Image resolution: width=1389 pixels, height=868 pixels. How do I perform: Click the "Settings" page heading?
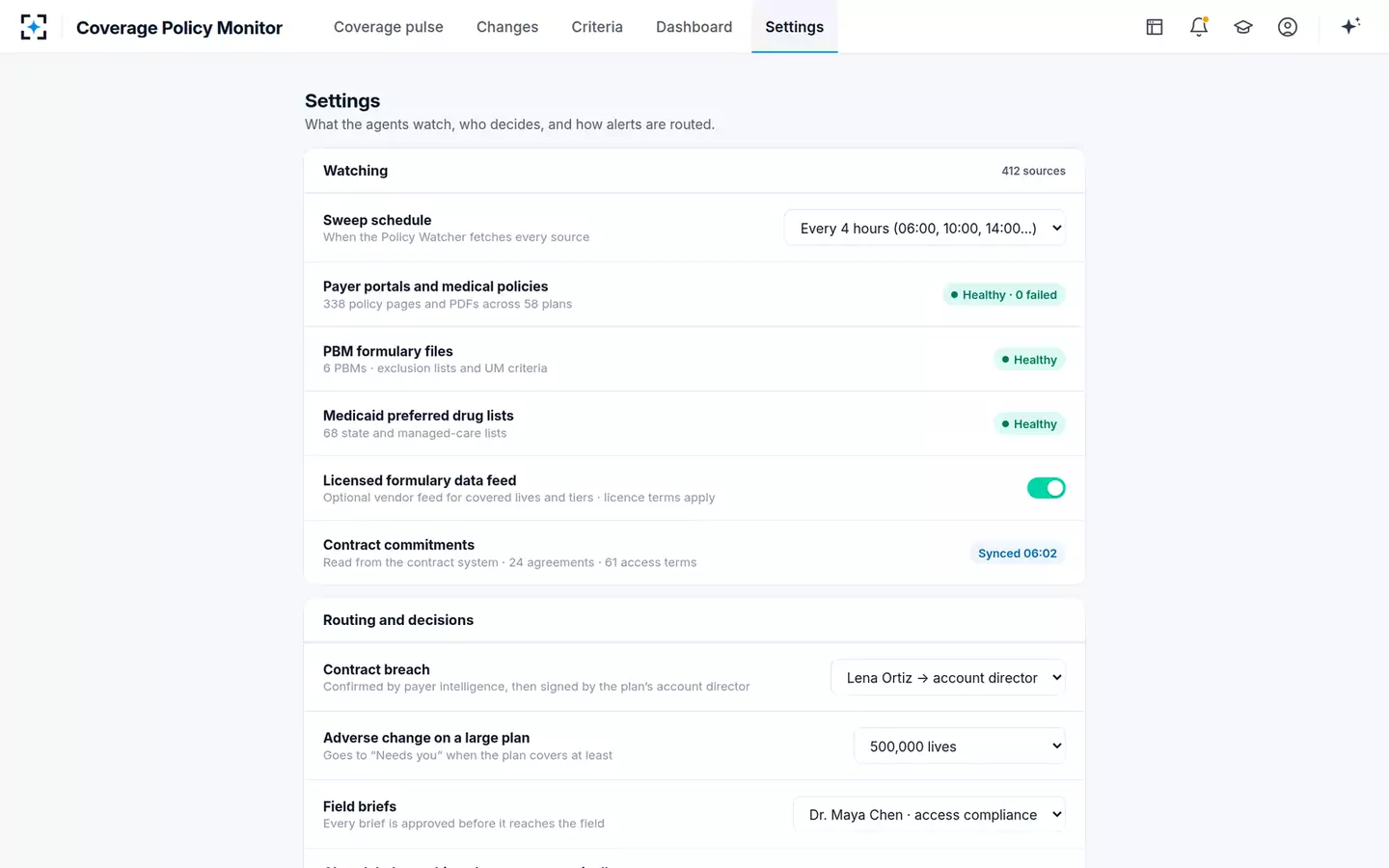pyautogui.click(x=342, y=100)
